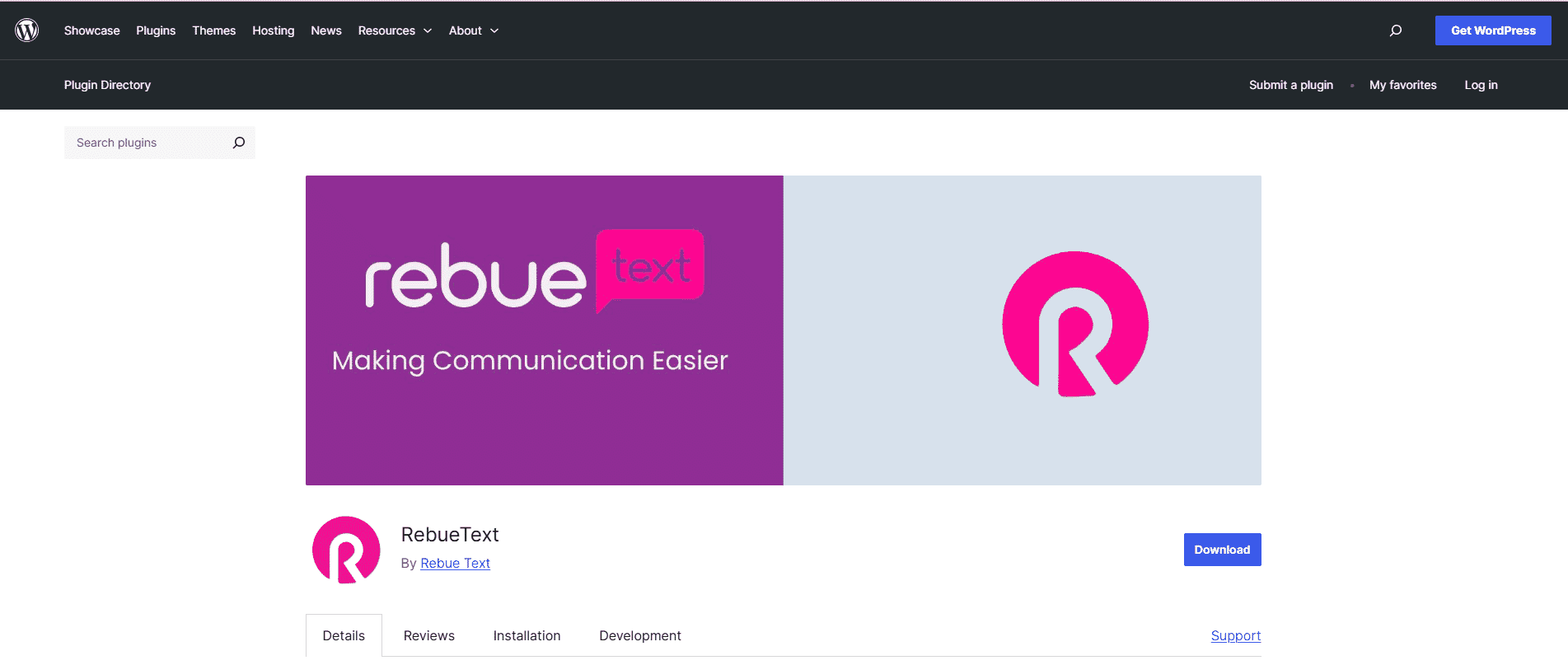This screenshot has height=665, width=1568.
Task: Open the News menu item
Action: click(326, 30)
